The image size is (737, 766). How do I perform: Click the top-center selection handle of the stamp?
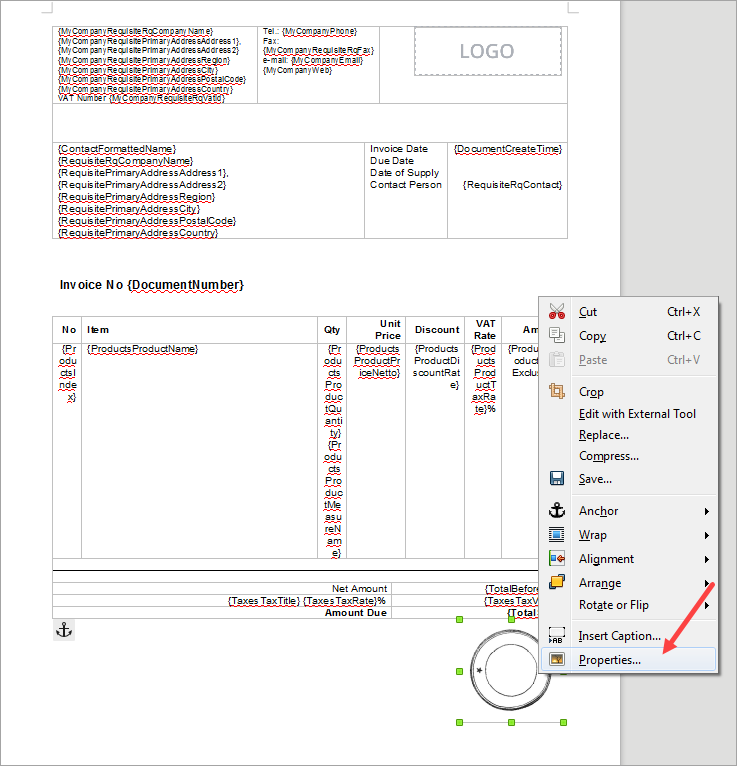(x=511, y=619)
